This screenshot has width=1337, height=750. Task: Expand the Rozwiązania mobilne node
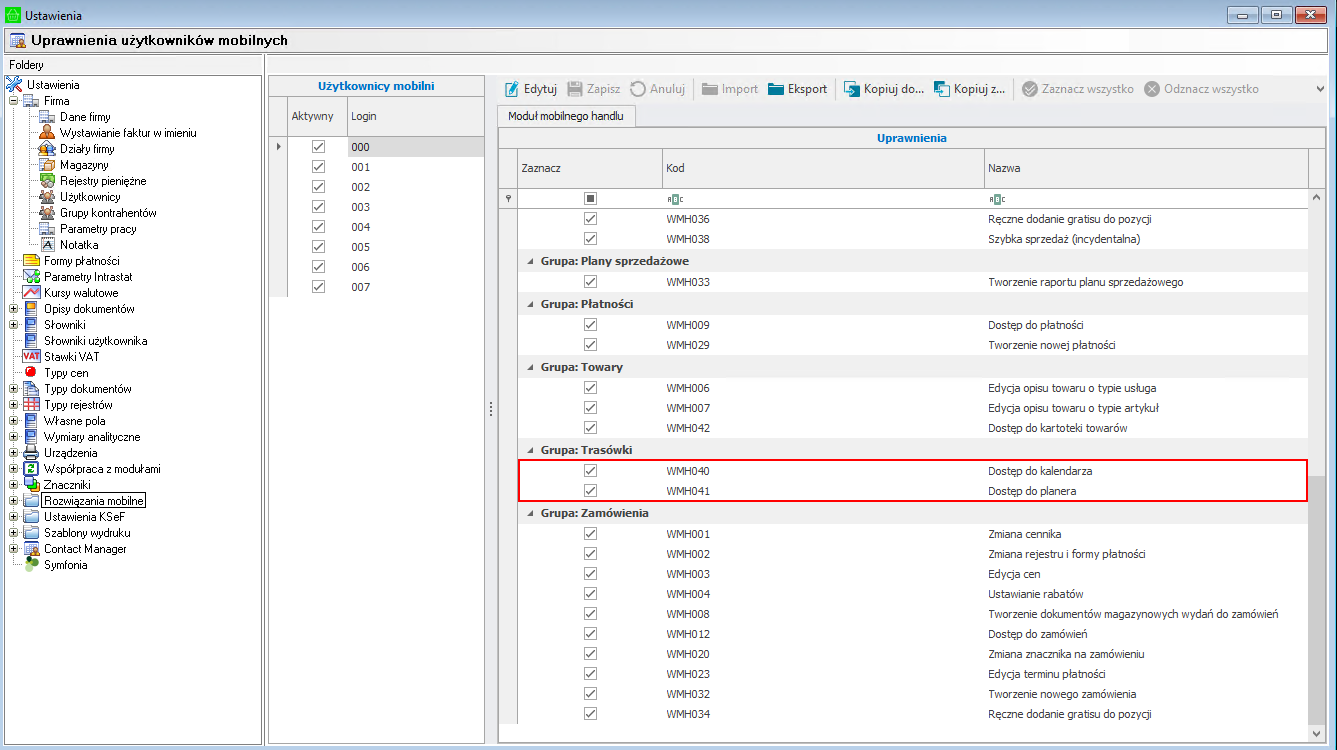coord(14,501)
